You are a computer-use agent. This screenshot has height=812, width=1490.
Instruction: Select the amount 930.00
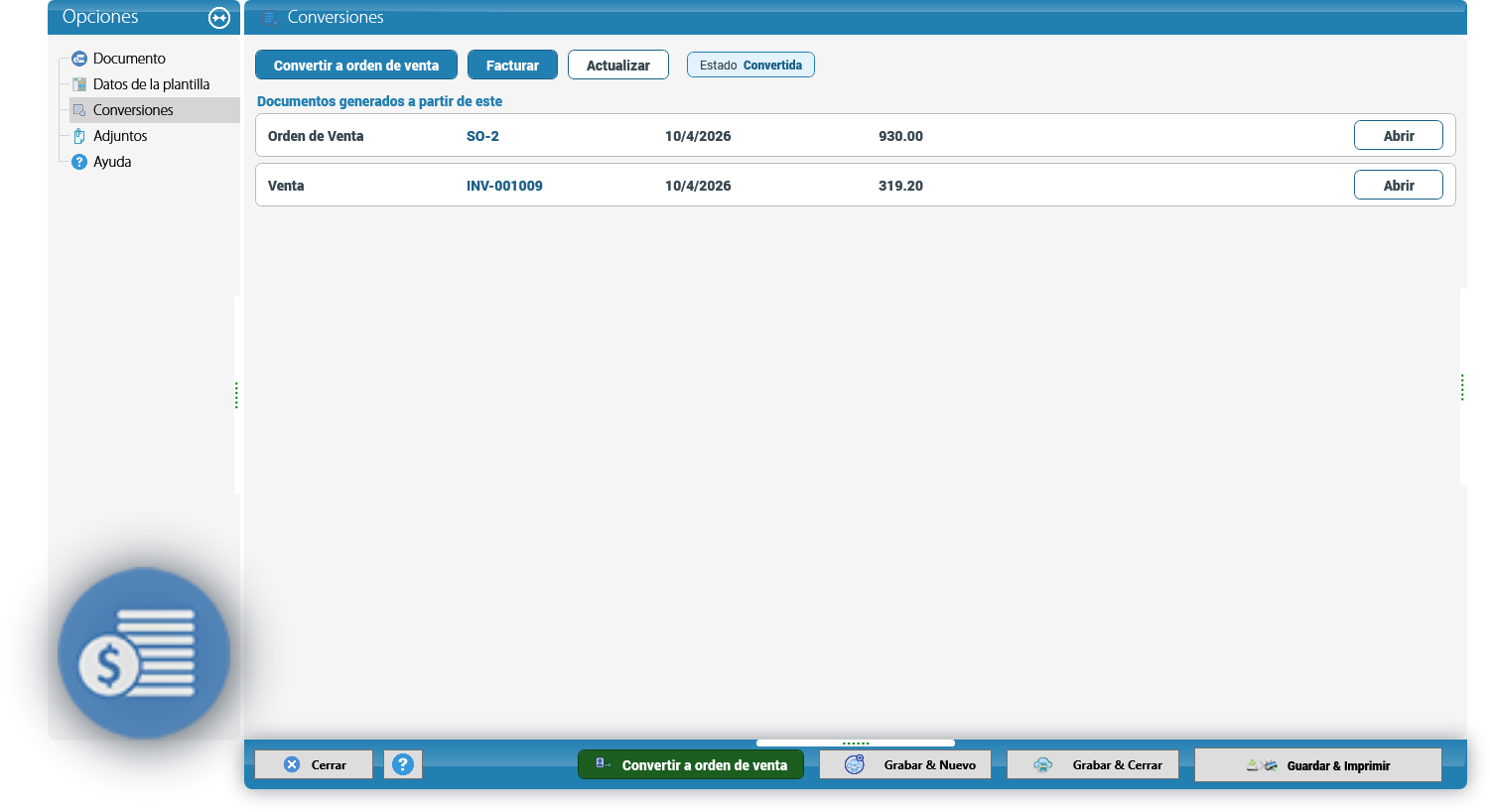pyautogui.click(x=900, y=136)
